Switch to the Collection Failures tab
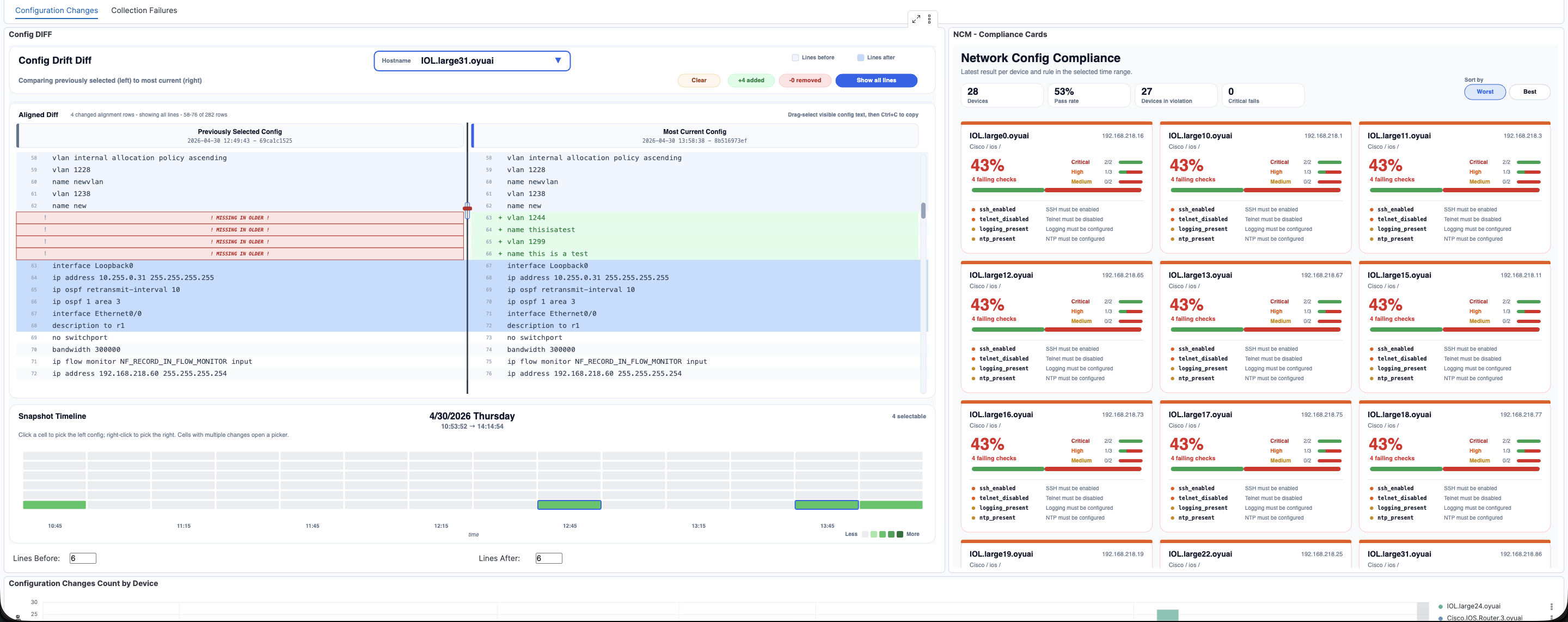Image resolution: width=1568 pixels, height=622 pixels. point(144,10)
